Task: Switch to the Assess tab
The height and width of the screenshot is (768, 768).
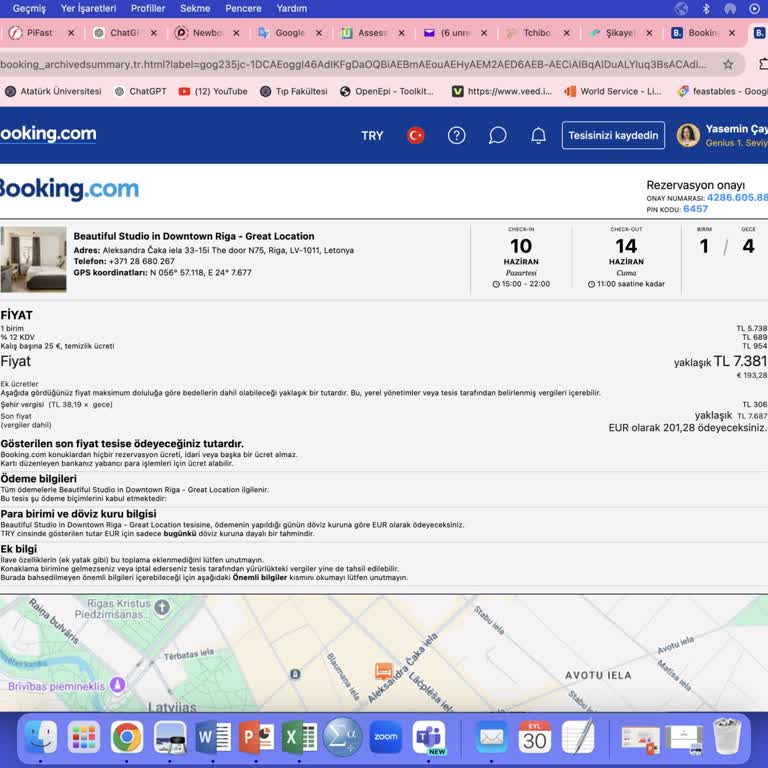Action: click(x=372, y=33)
